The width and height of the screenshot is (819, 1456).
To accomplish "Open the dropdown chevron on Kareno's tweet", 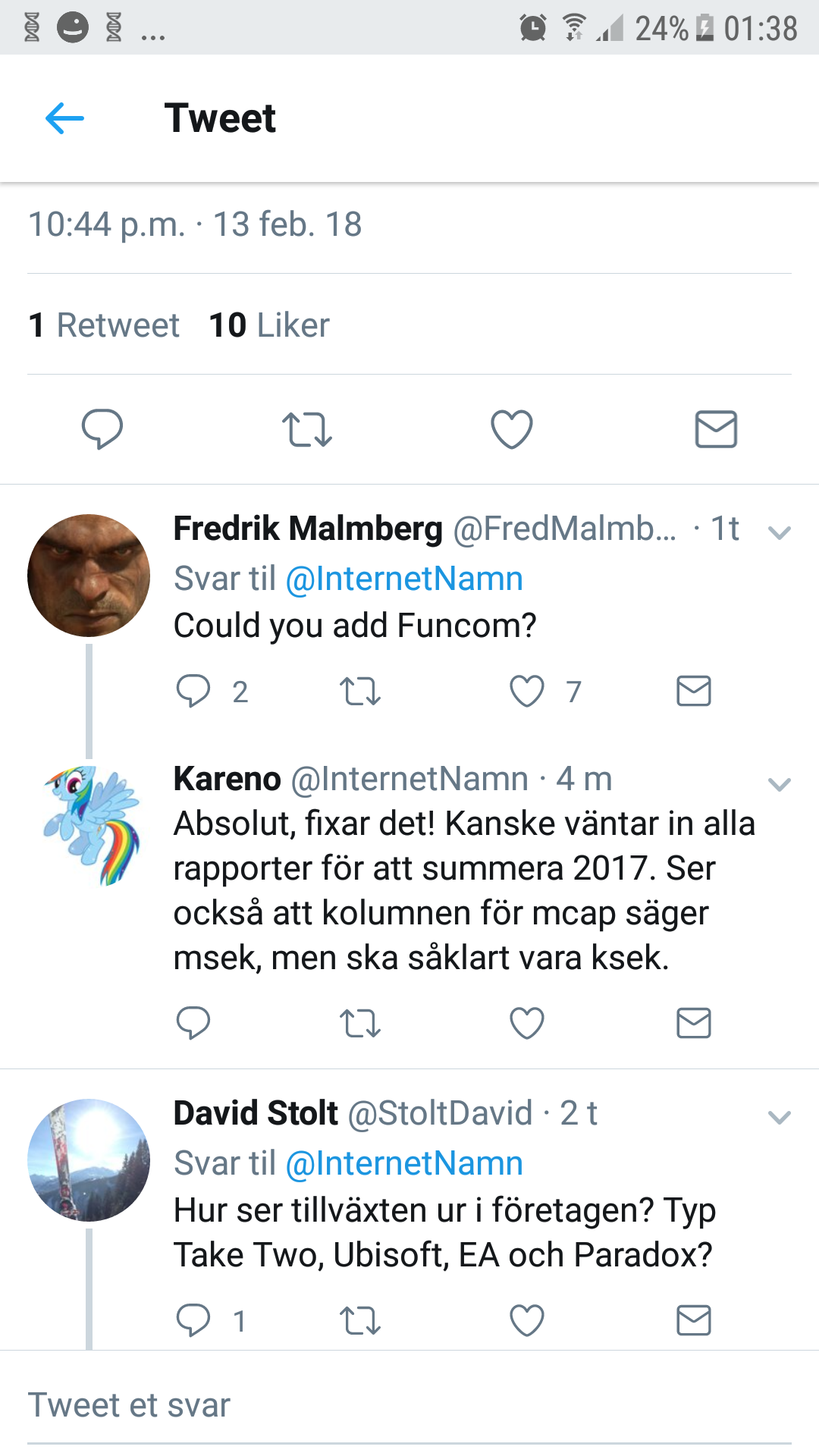I will [780, 784].
